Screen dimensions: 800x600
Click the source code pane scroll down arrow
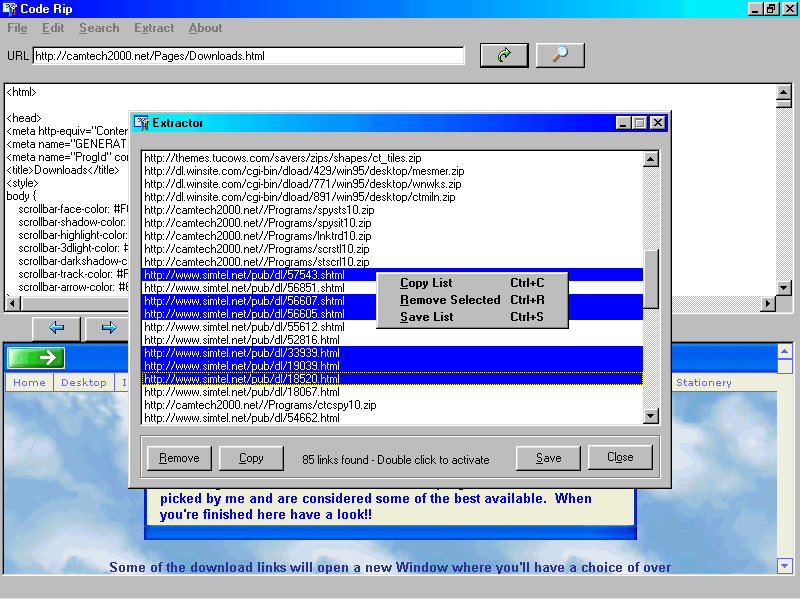point(784,288)
